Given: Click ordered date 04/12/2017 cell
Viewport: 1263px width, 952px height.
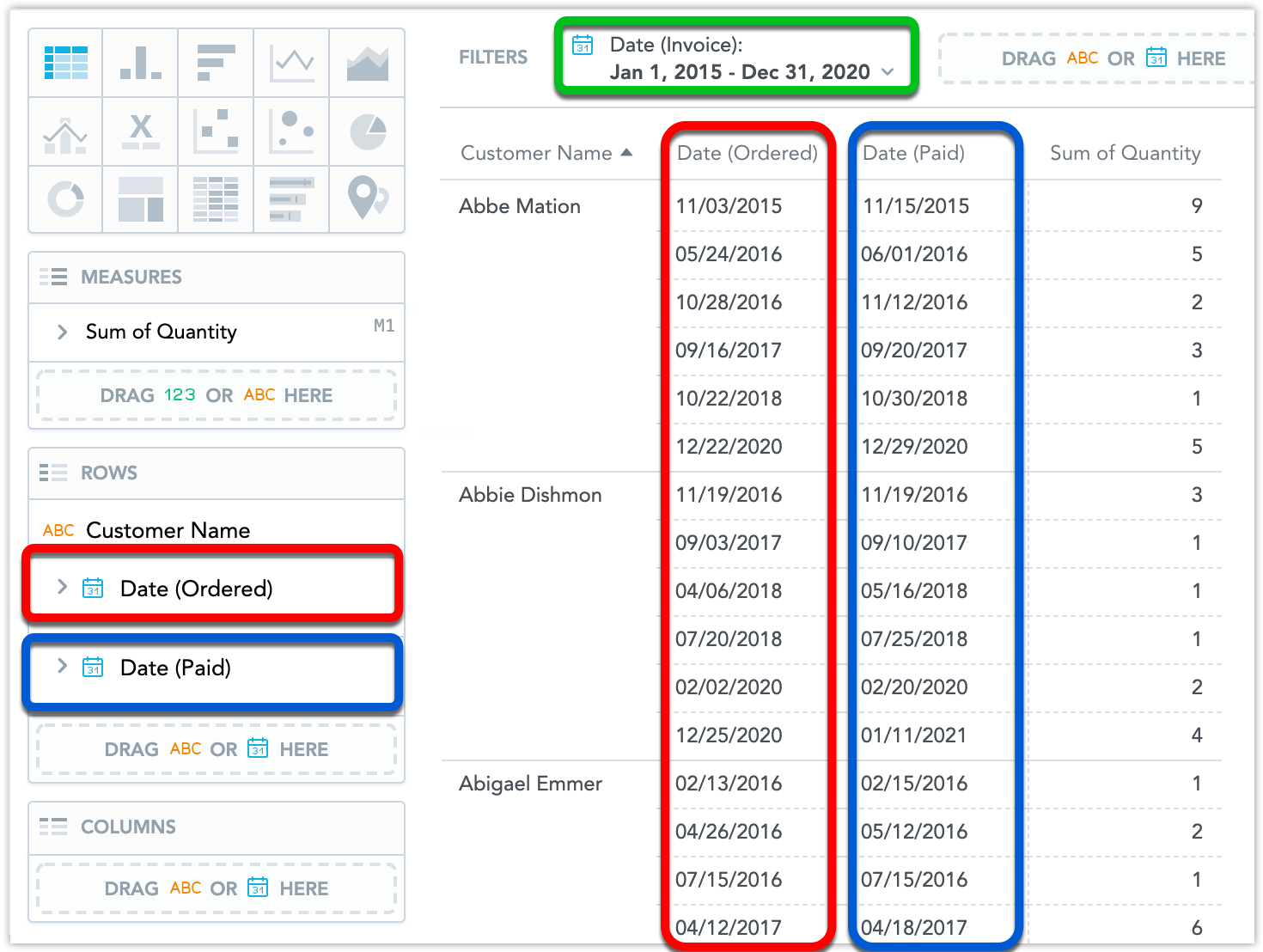Looking at the screenshot, I should coord(729,928).
